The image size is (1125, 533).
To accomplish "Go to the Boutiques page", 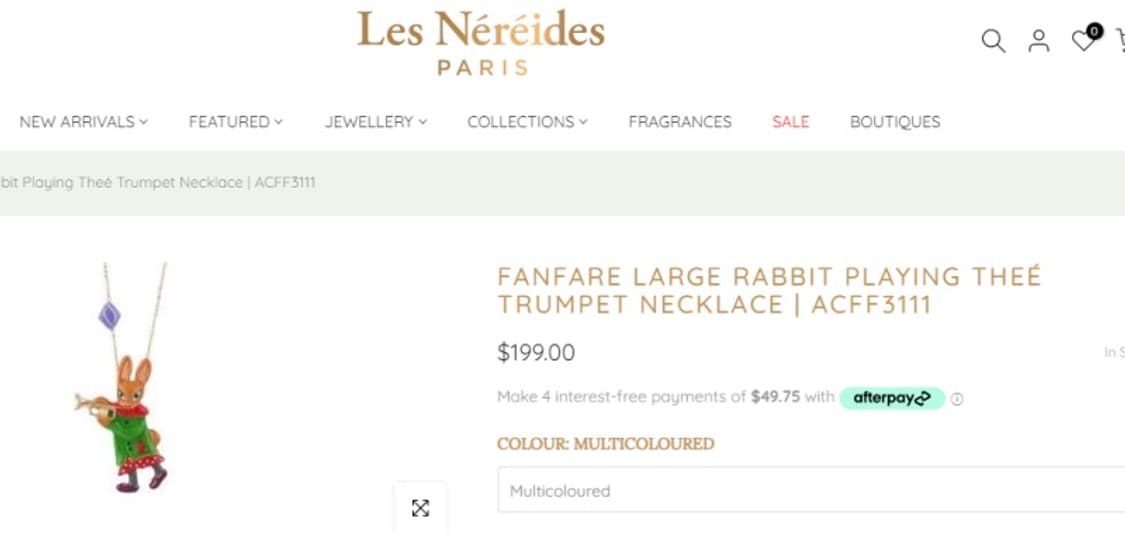I will coord(895,122).
